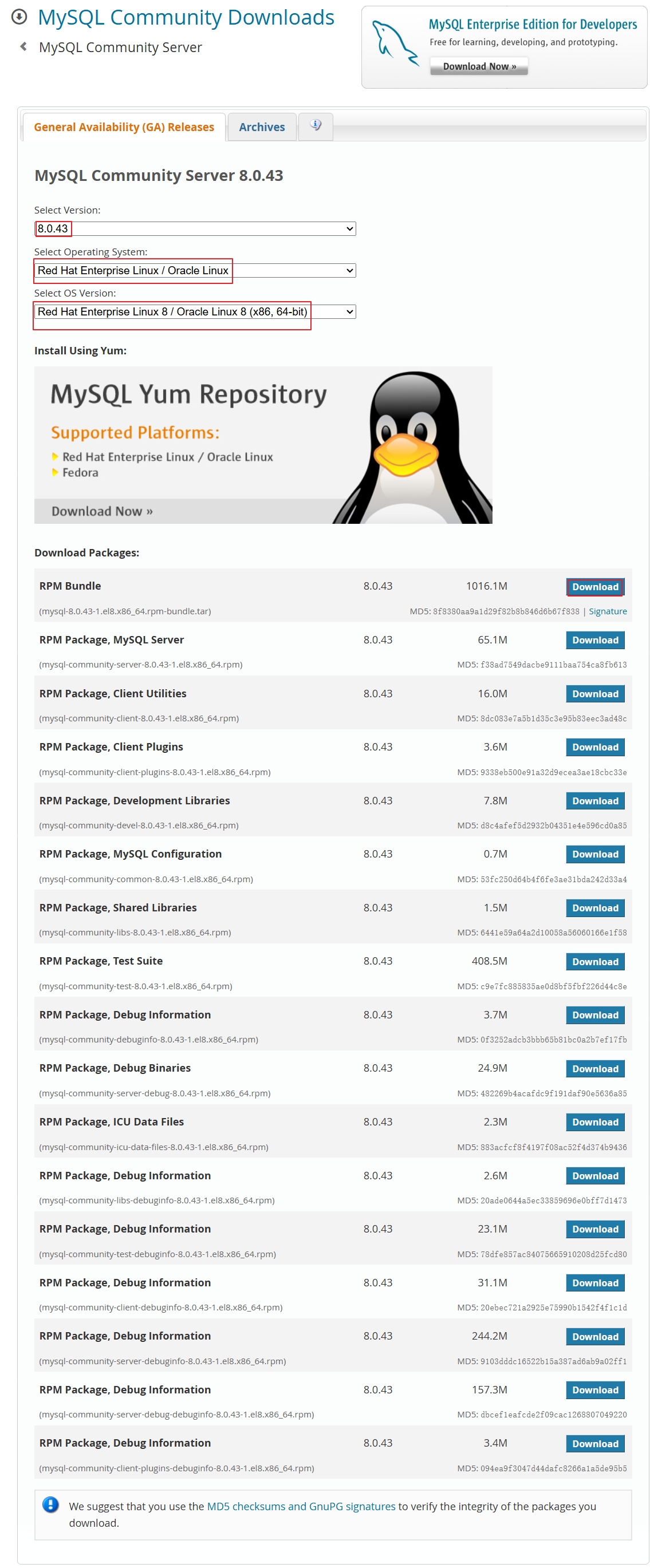
Task: Click MySQL Community Downloads heading link
Action: pos(186,17)
